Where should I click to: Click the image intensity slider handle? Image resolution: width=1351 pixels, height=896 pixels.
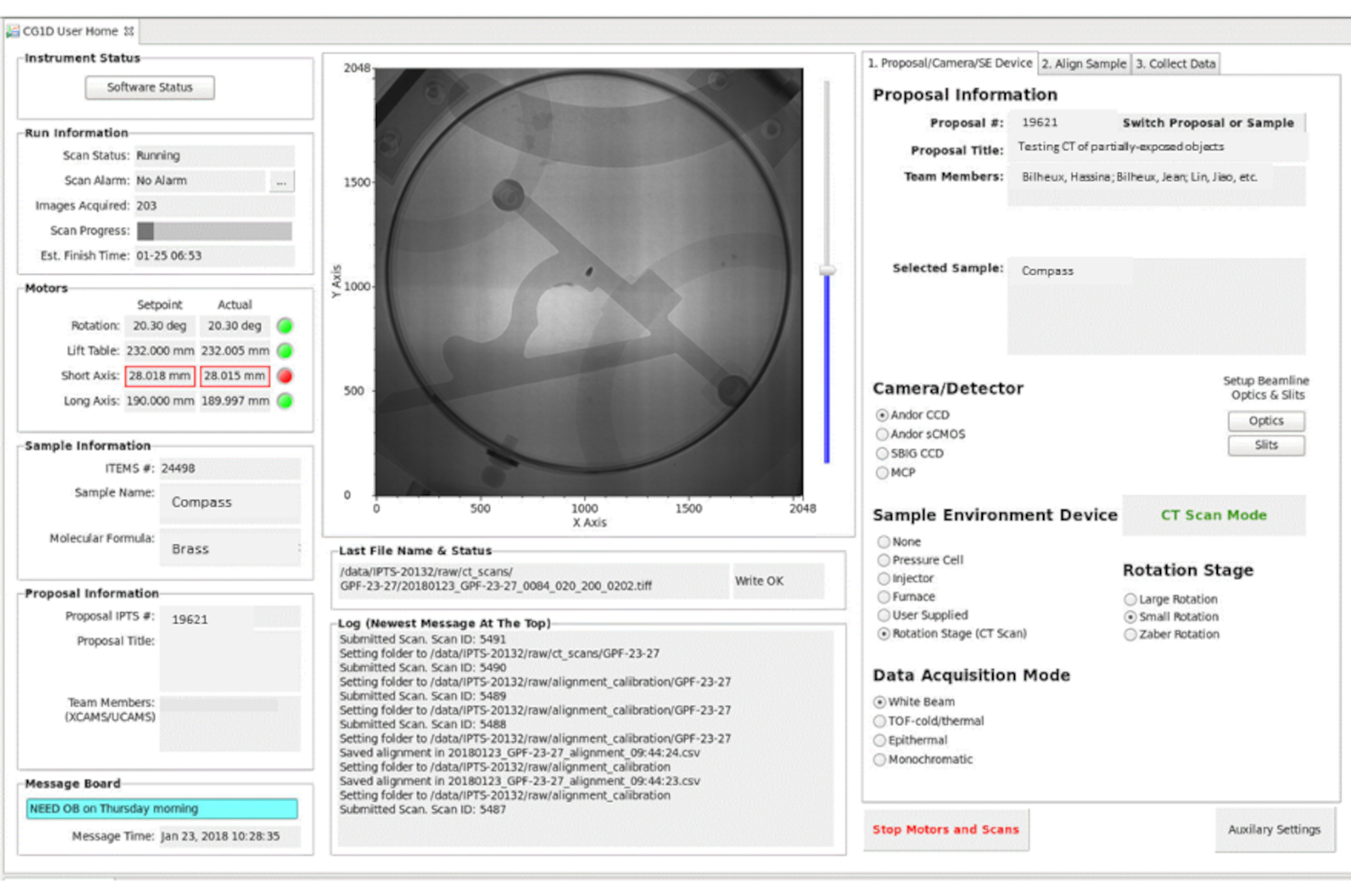coord(827,270)
